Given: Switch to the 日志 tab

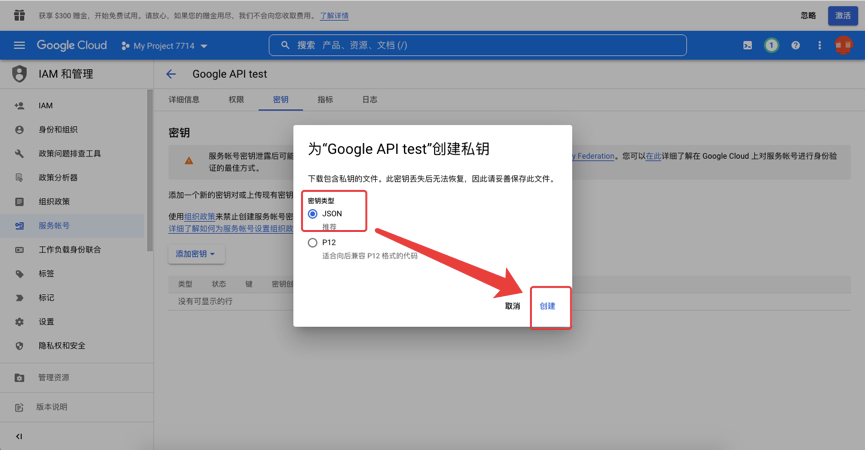Looking at the screenshot, I should click(x=370, y=99).
